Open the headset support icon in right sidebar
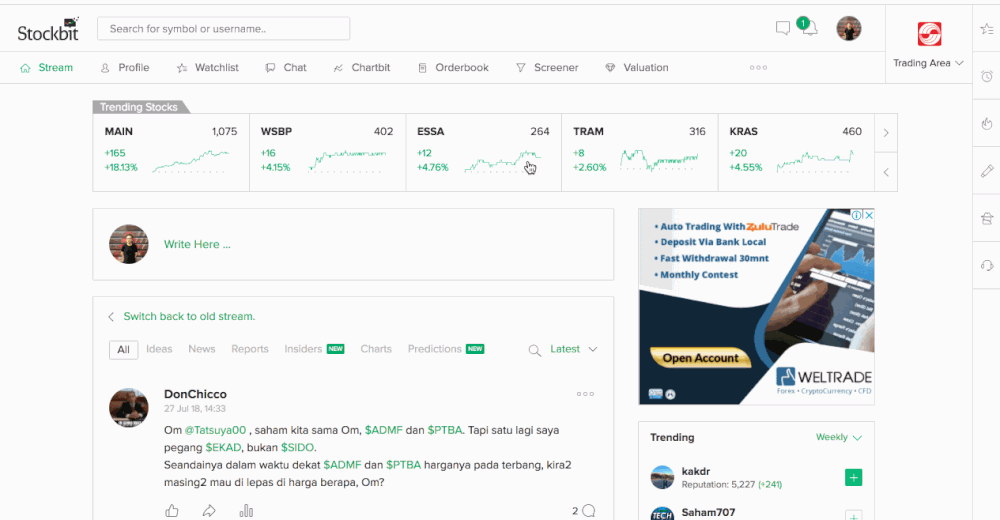Viewport: 1000px width, 520px height. pos(987,265)
